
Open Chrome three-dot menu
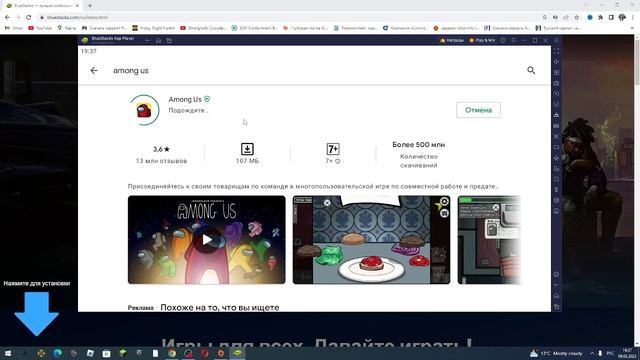click(633, 17)
